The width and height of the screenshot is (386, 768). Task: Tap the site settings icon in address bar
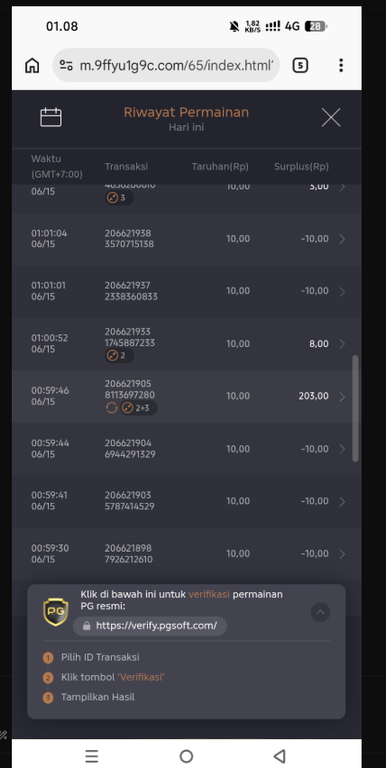pyautogui.click(x=66, y=65)
